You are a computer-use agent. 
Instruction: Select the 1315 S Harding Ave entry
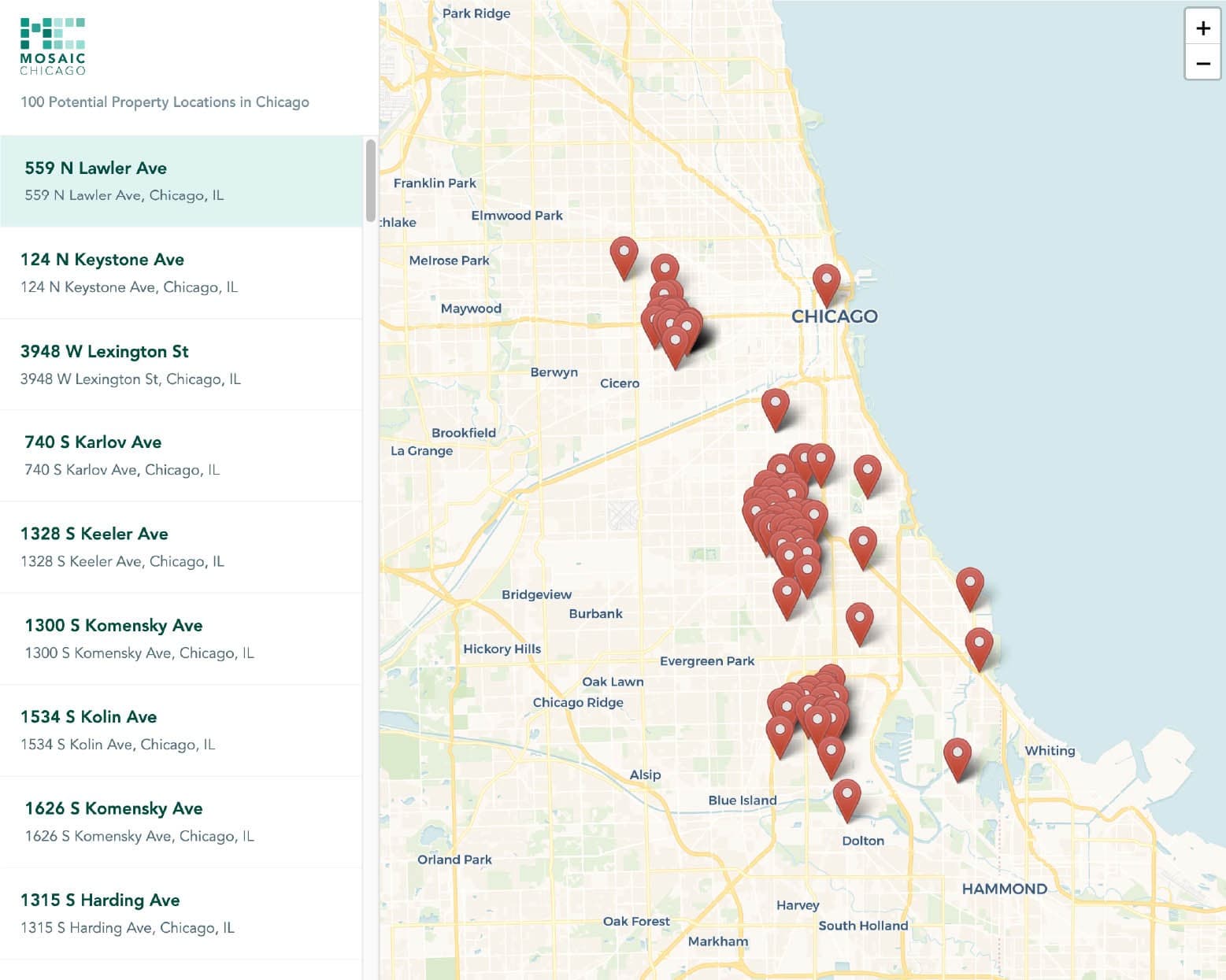click(x=181, y=913)
